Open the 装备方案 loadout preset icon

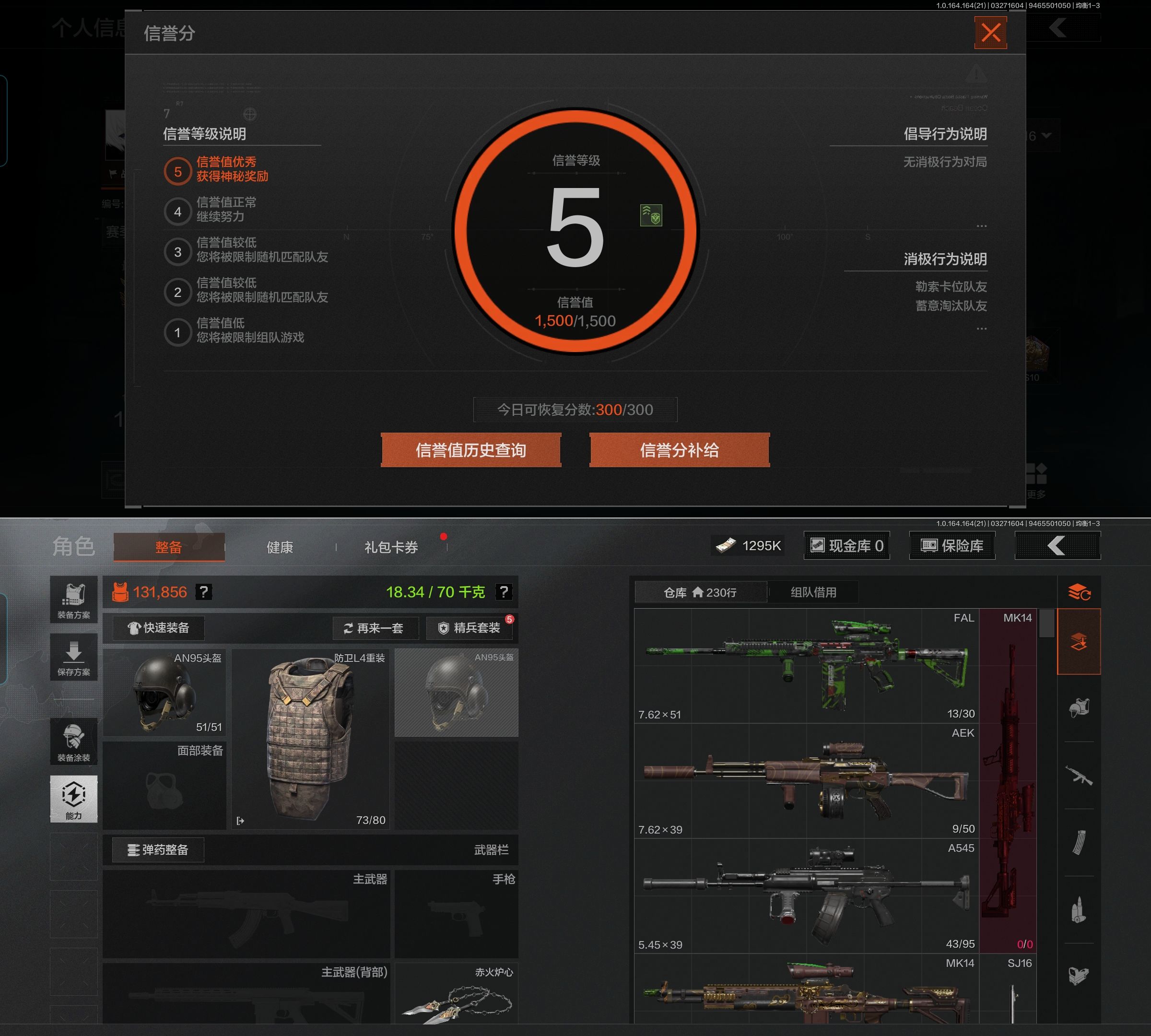(x=73, y=600)
